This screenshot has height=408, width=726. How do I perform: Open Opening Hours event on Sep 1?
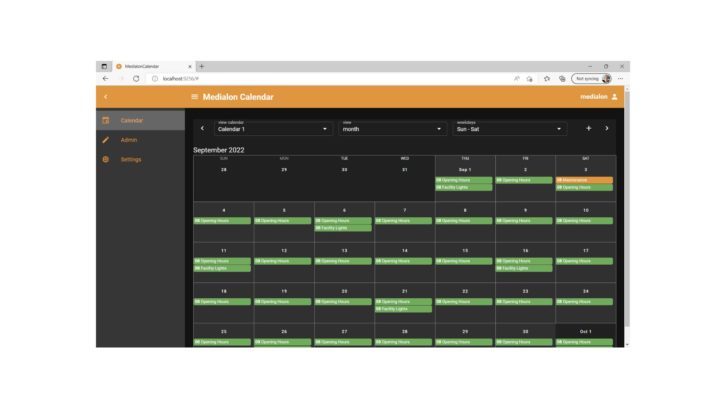tap(463, 180)
